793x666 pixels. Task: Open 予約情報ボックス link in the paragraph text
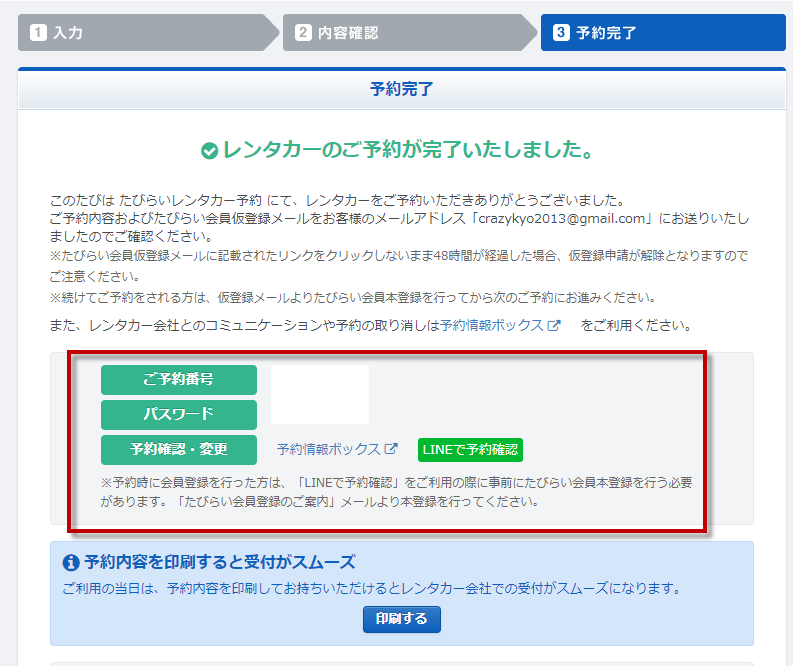tap(492, 325)
